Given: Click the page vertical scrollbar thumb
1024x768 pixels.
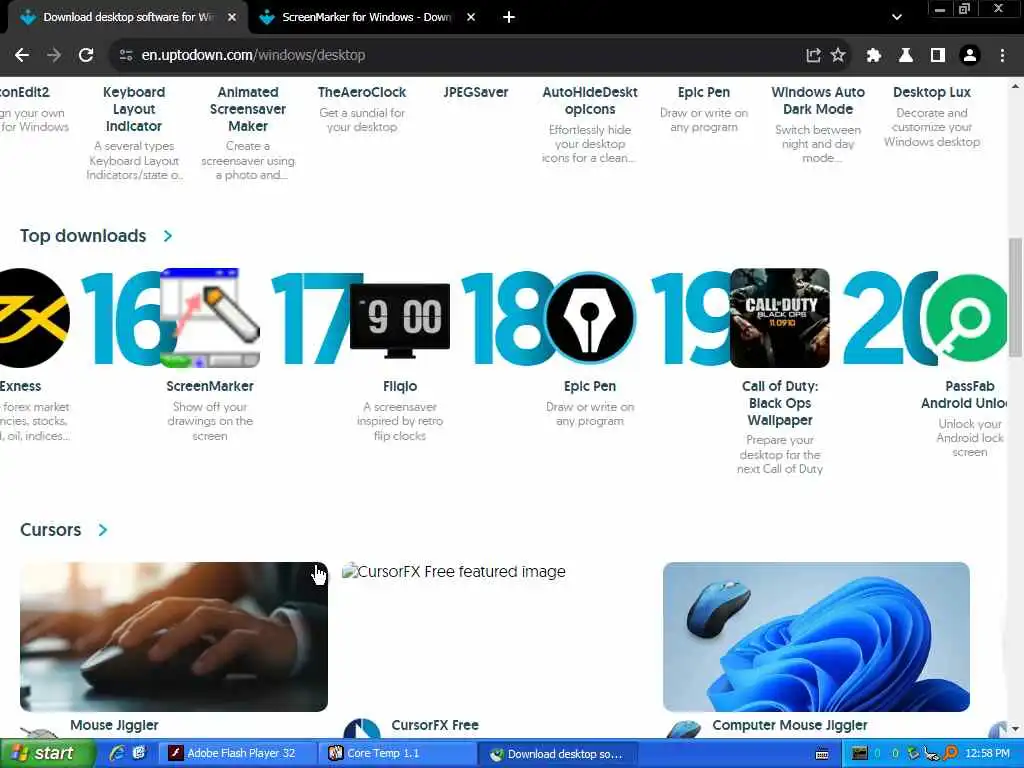Looking at the screenshot, I should (1015, 297).
